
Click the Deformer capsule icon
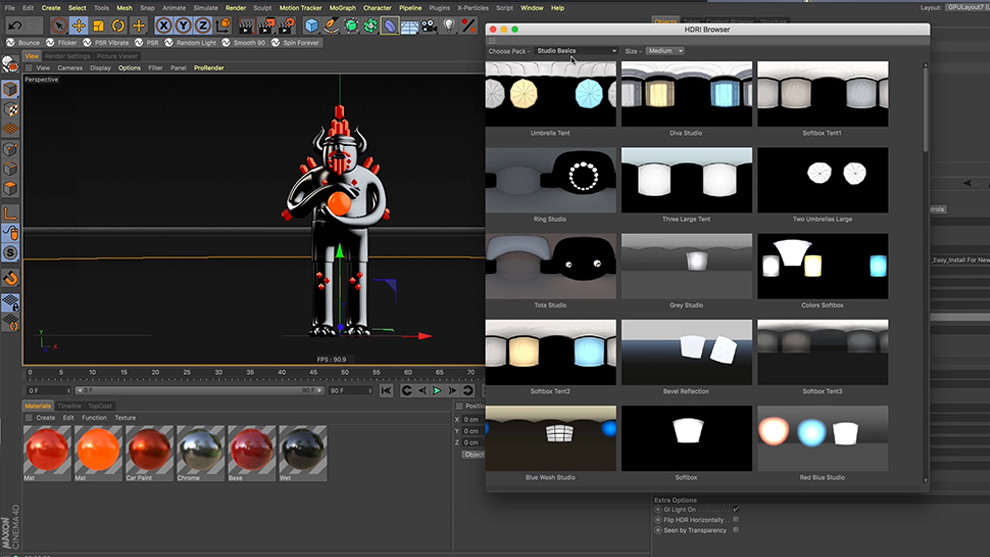click(x=390, y=26)
